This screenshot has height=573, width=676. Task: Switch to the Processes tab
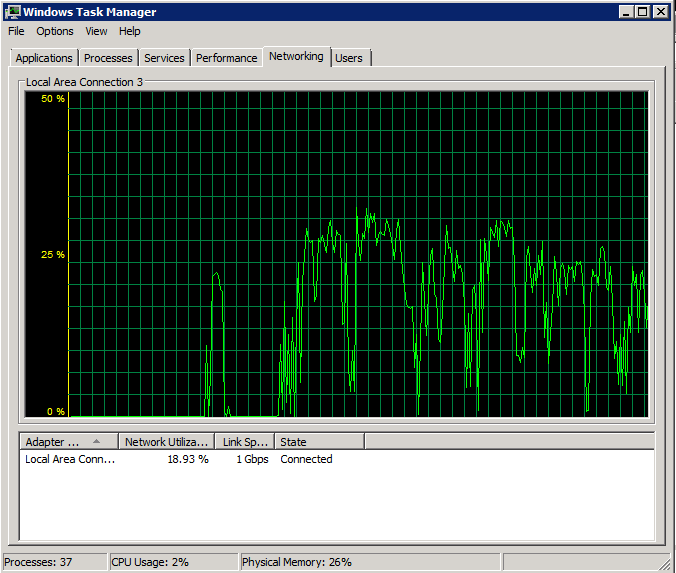tap(108, 58)
